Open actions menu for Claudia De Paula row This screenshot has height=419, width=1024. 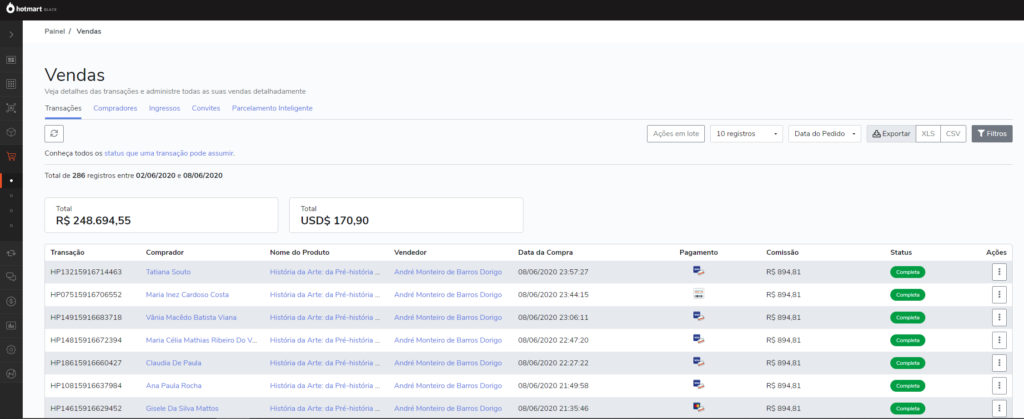(999, 363)
